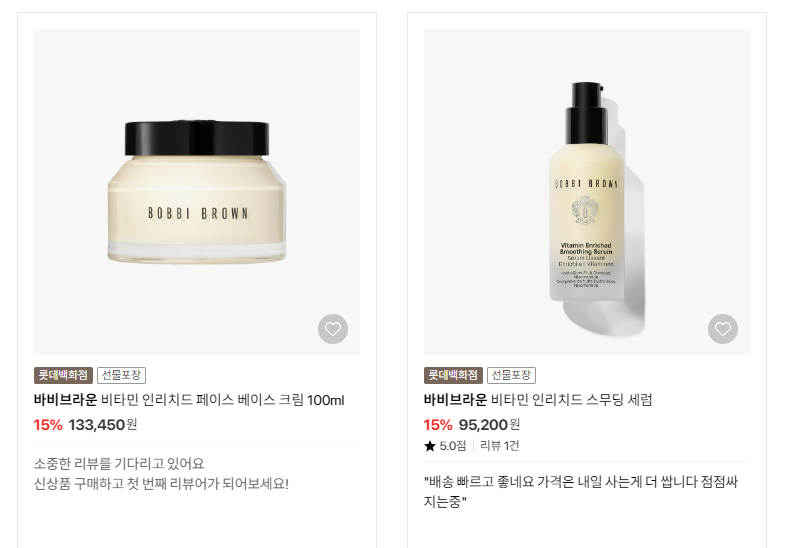Open 리뷰 1건 review count
Image resolution: width=789 pixels, height=548 pixels.
pos(500,446)
